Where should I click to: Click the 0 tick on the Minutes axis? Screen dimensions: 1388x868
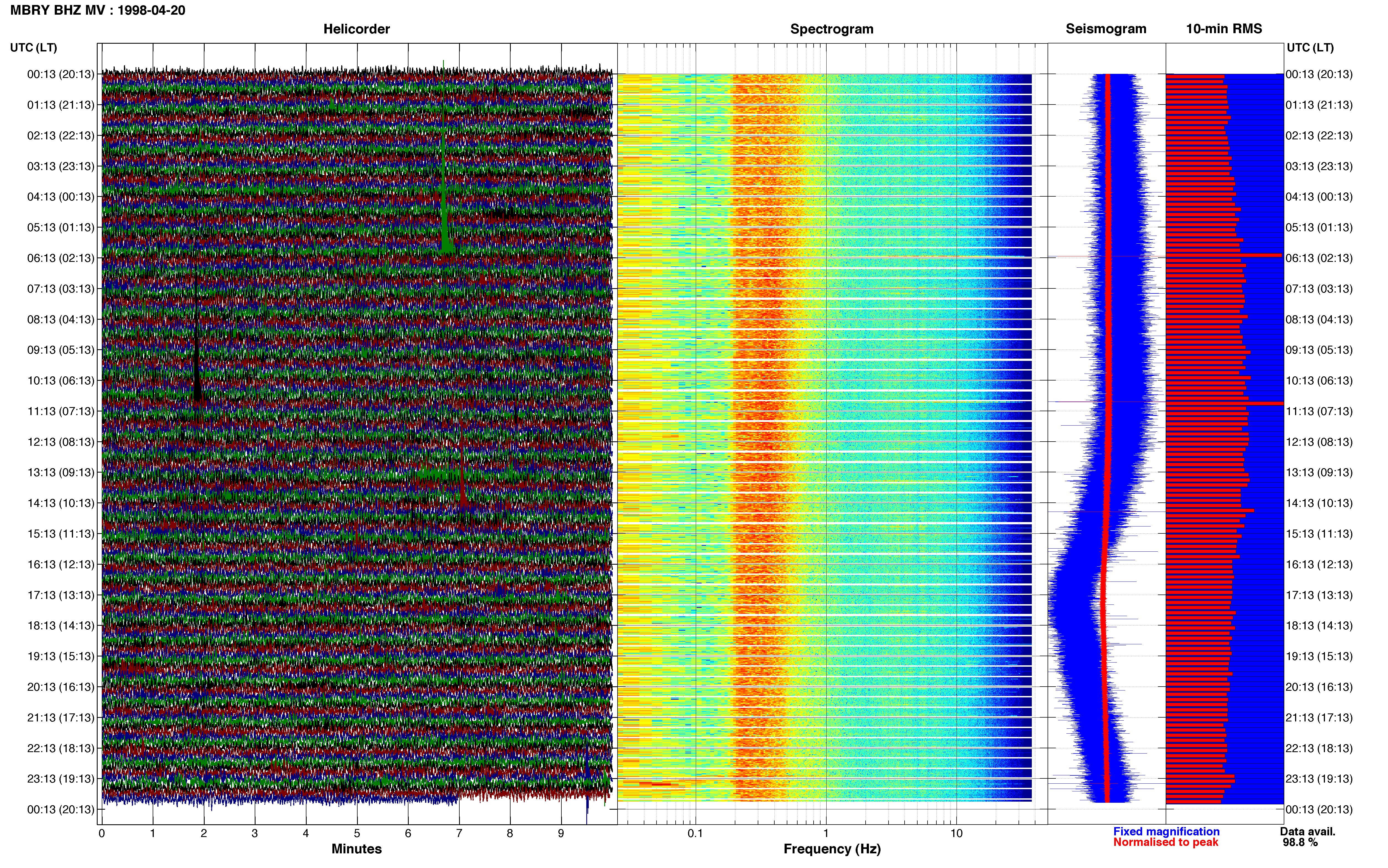pos(101,833)
